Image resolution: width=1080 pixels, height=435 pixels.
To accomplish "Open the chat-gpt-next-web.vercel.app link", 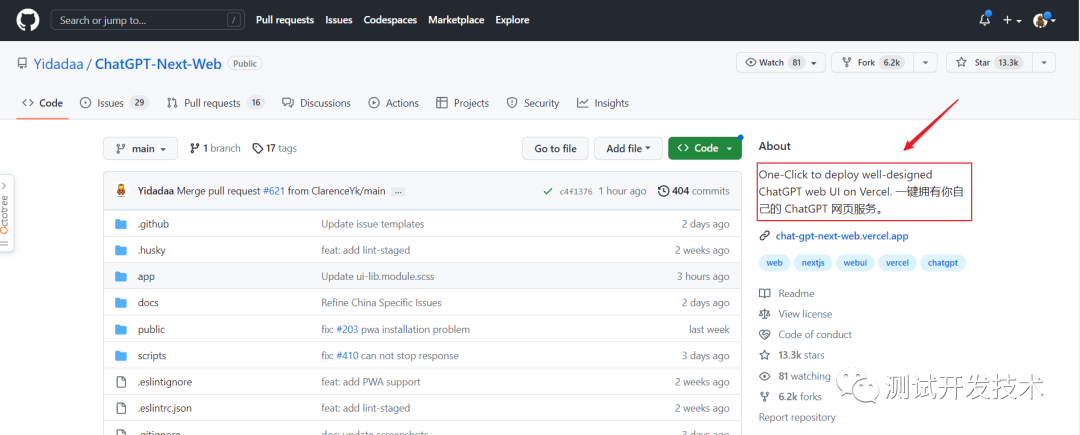I will pyautogui.click(x=841, y=236).
